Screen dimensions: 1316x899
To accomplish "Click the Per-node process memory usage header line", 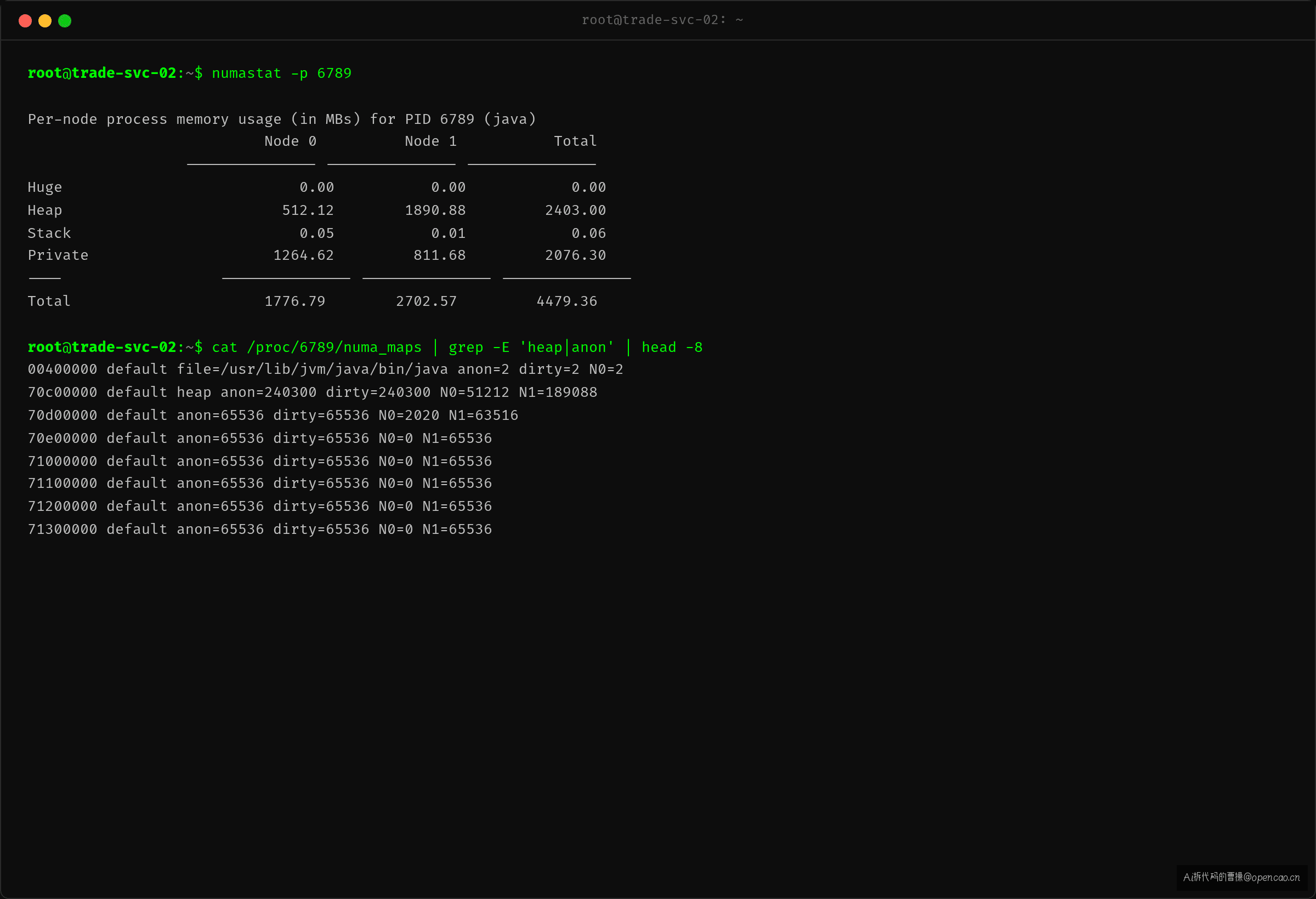I will [x=282, y=120].
